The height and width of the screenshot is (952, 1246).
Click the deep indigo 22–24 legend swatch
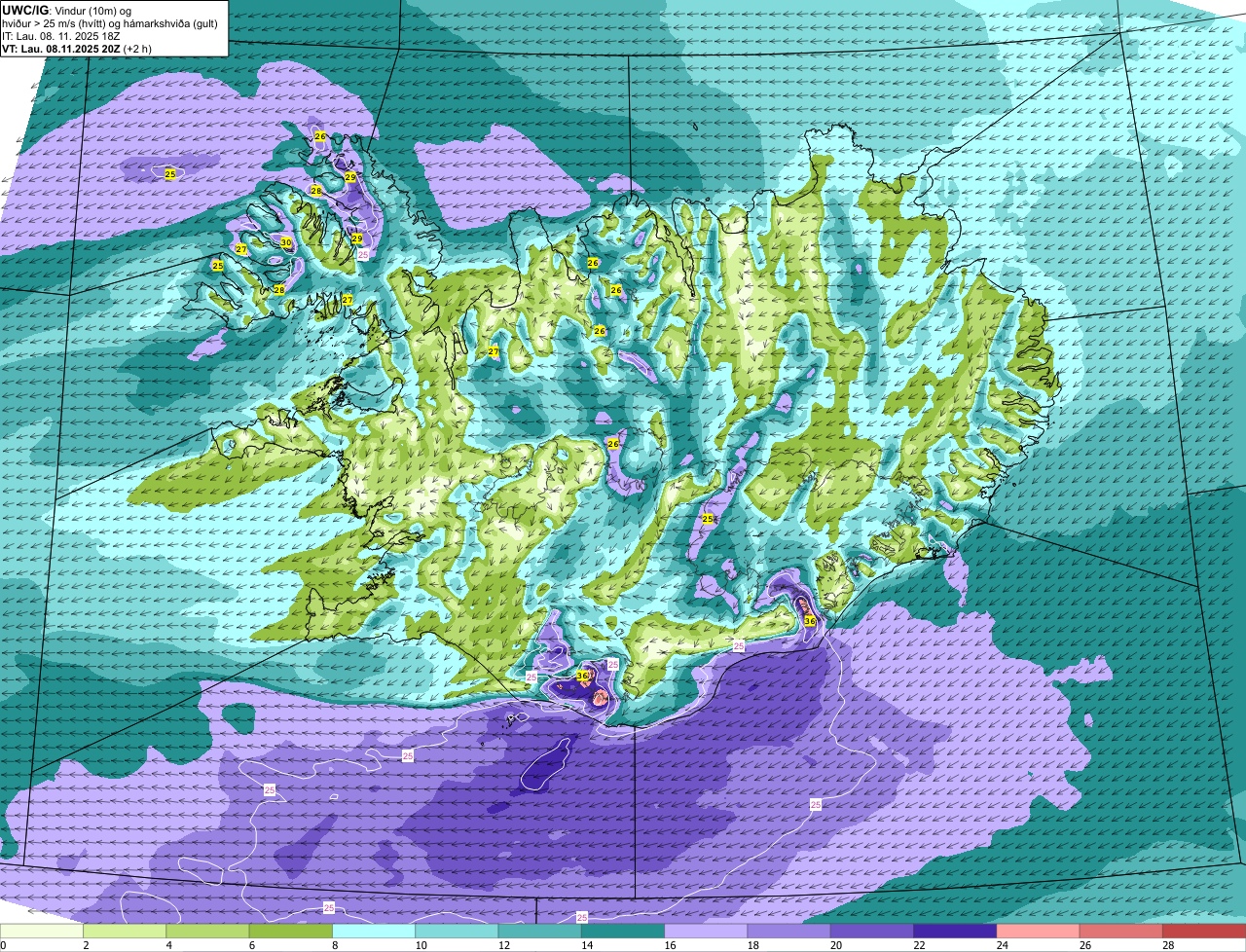[x=955, y=932]
